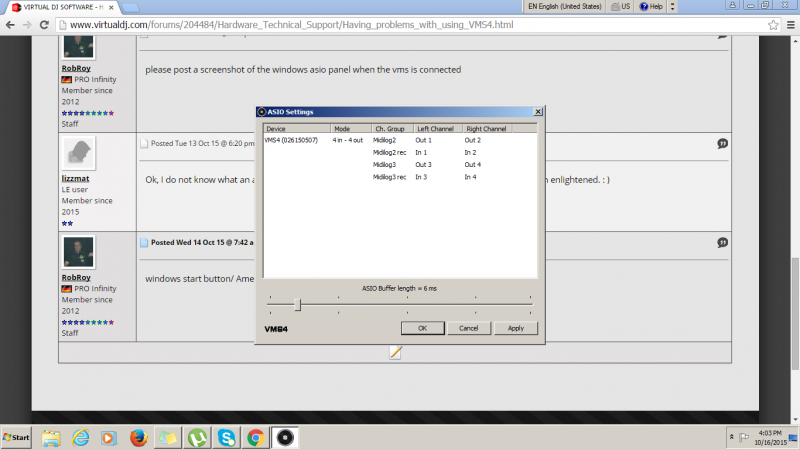Click the Left Channel column header
Image resolution: width=800 pixels, height=450 pixels.
tap(438, 129)
